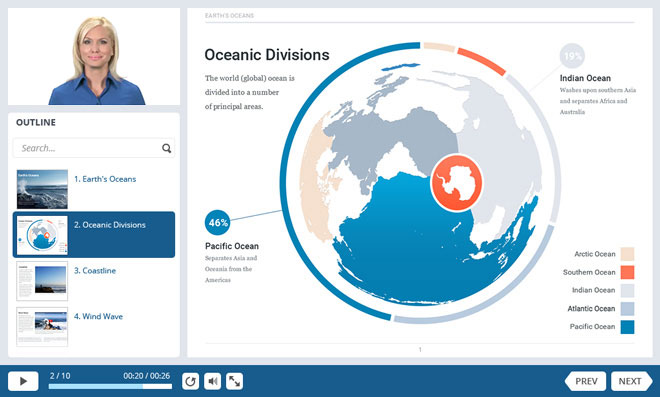This screenshot has height=397, width=660.
Task: Click the slide progress bar
Action: pyautogui.click(x=110, y=386)
